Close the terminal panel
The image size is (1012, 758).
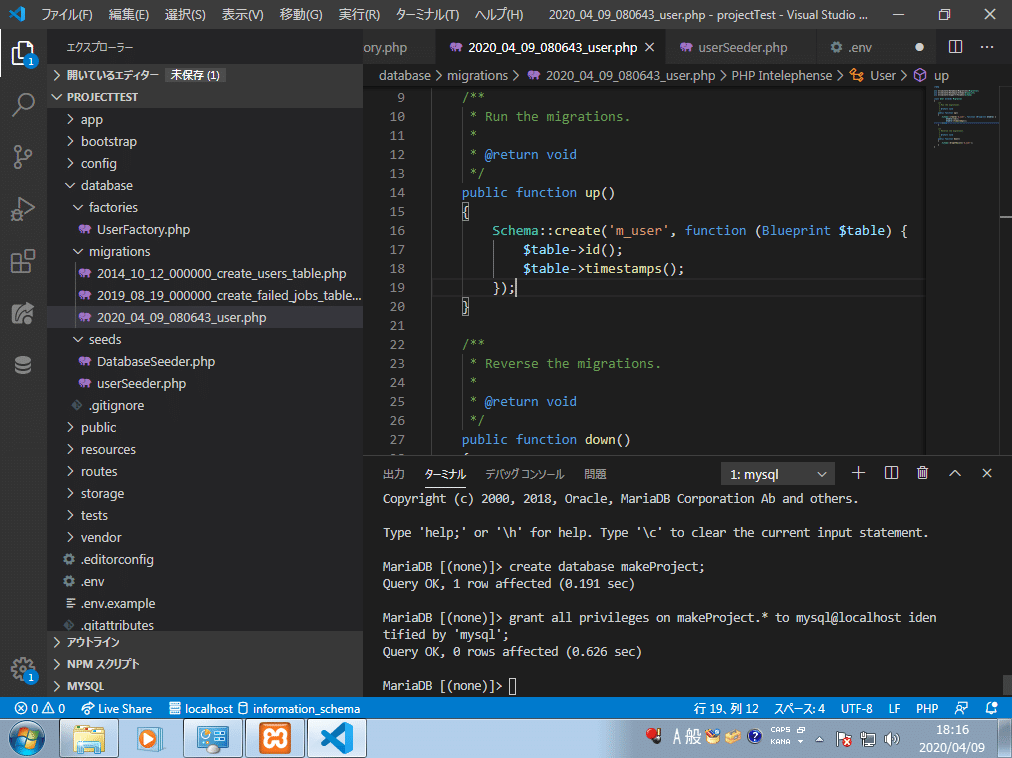pyautogui.click(x=987, y=473)
